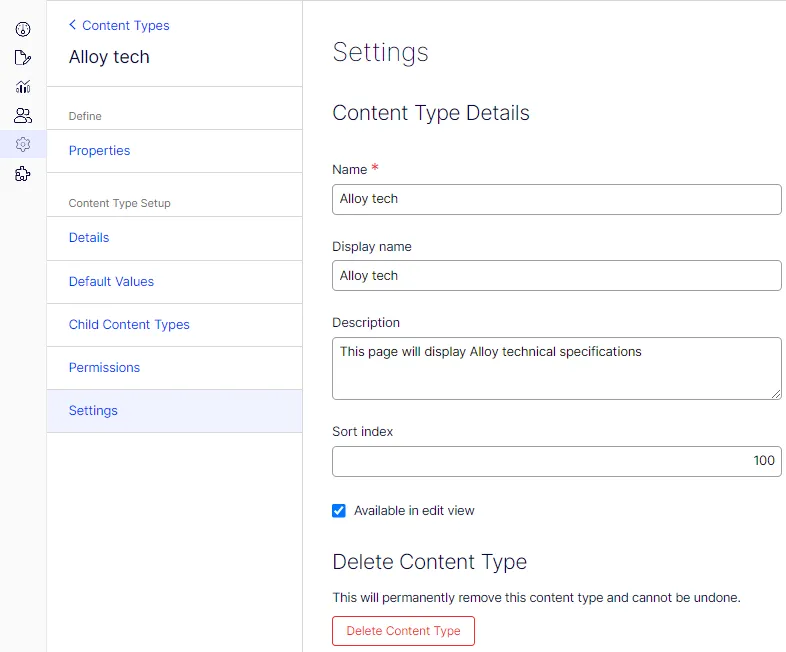This screenshot has height=652, width=786.
Task: Click the Alloy tech sidebar heading
Action: [x=109, y=57]
